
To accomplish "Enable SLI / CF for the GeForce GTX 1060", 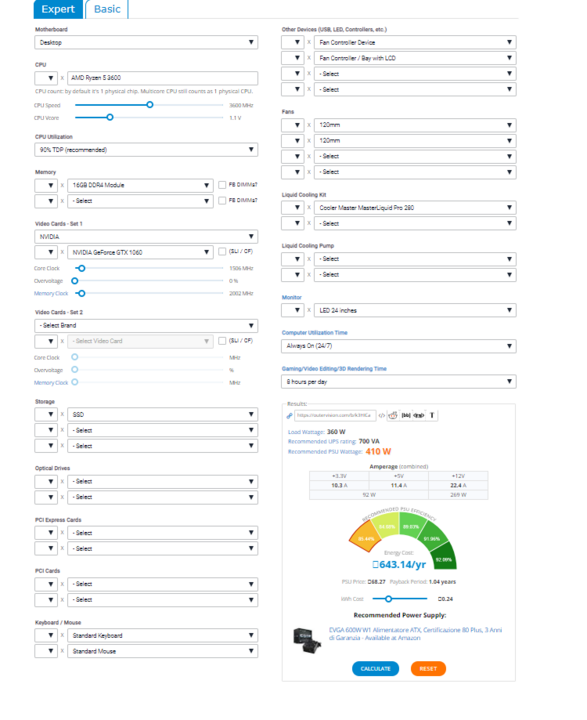I will pos(222,252).
